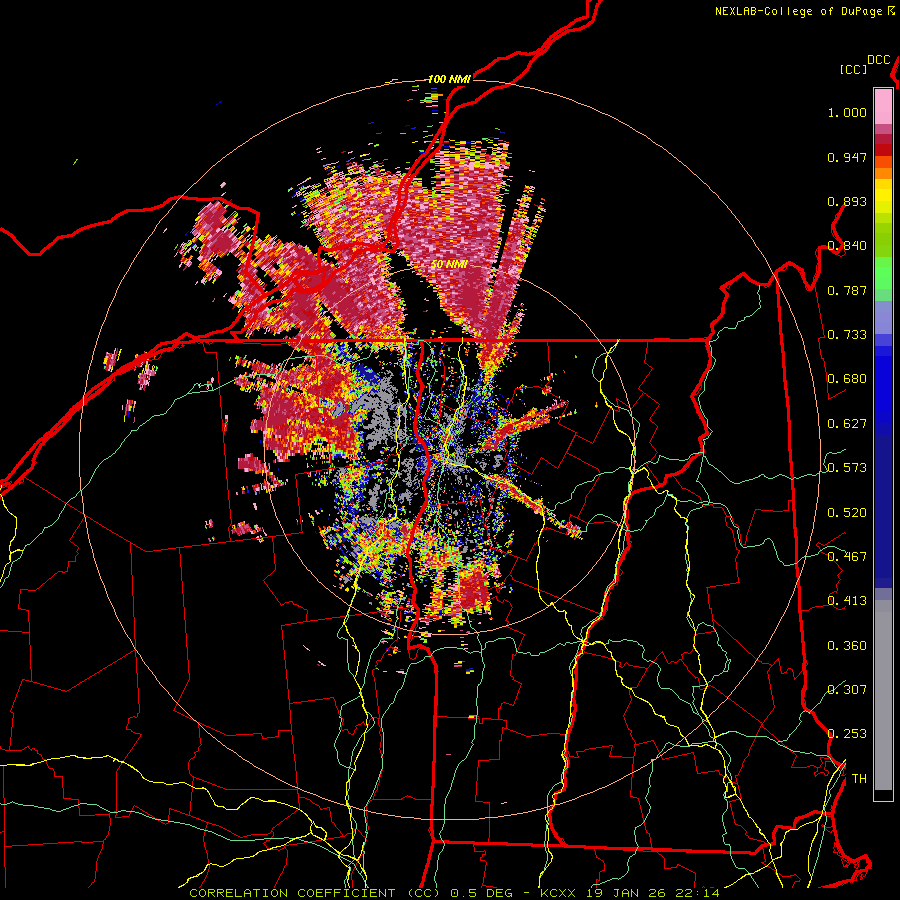
Task: Click the DCC legend heading
Action: [879, 60]
